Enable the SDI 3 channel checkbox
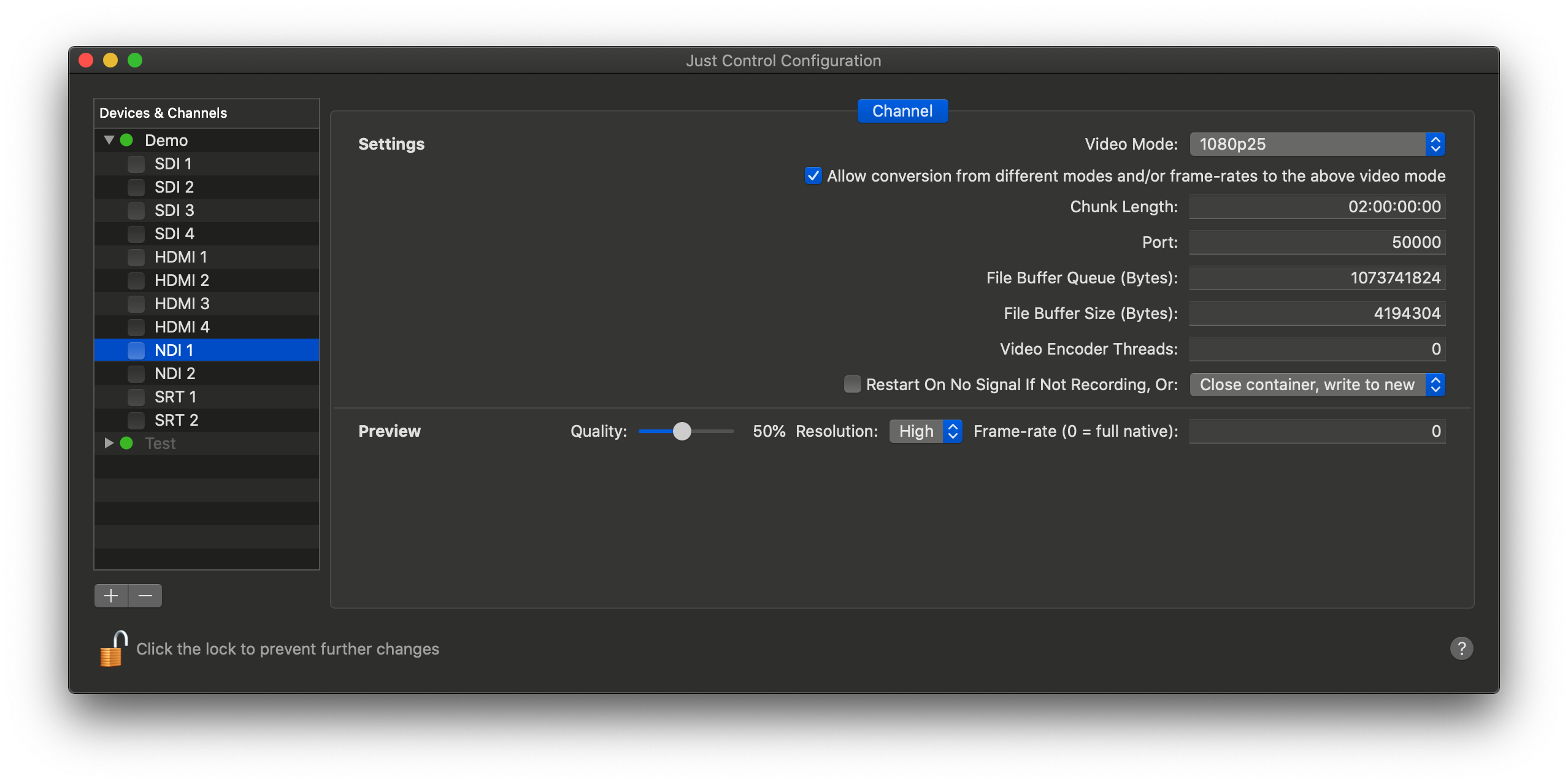 click(x=136, y=210)
